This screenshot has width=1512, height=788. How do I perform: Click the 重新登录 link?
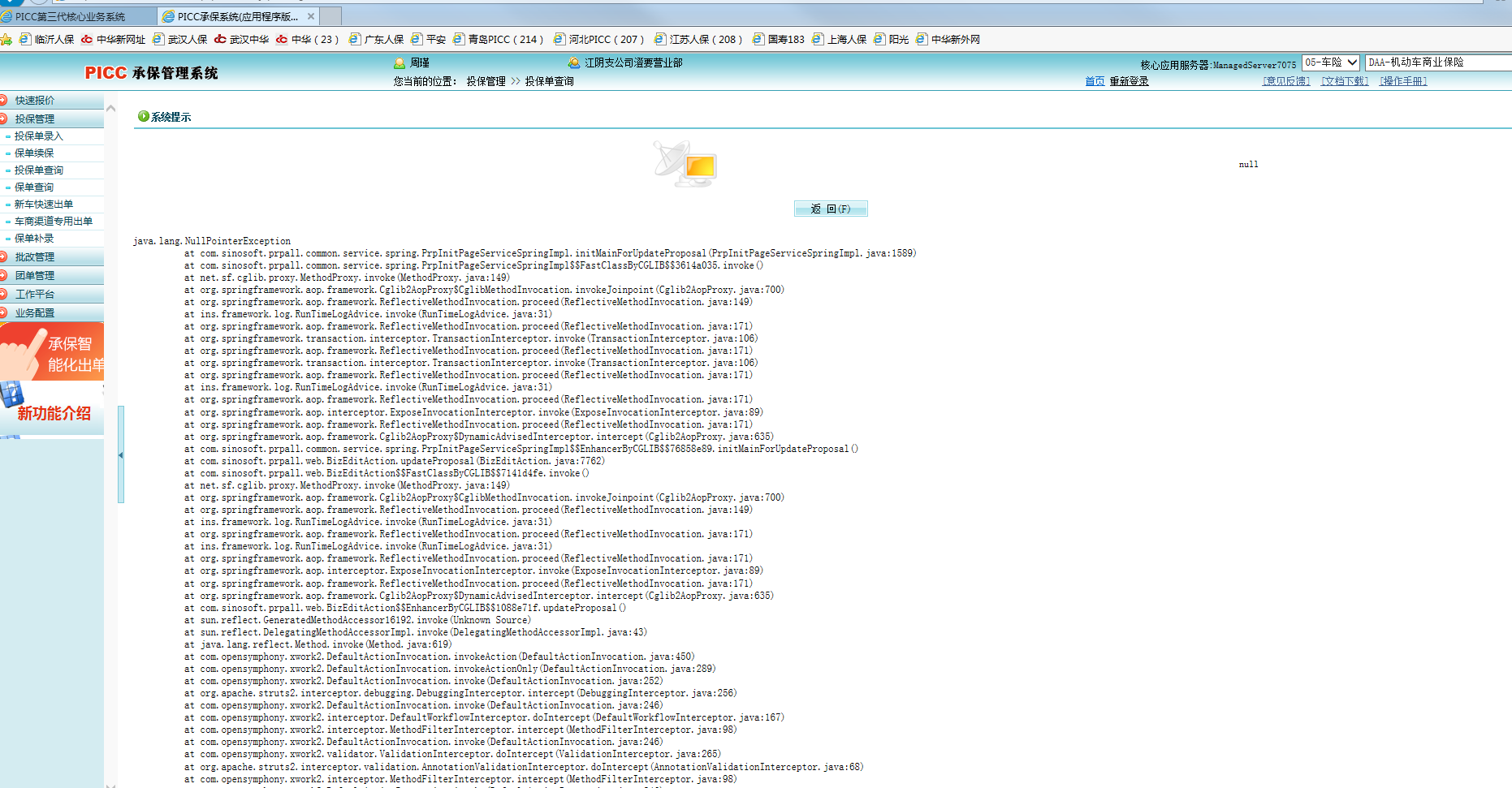click(1129, 81)
